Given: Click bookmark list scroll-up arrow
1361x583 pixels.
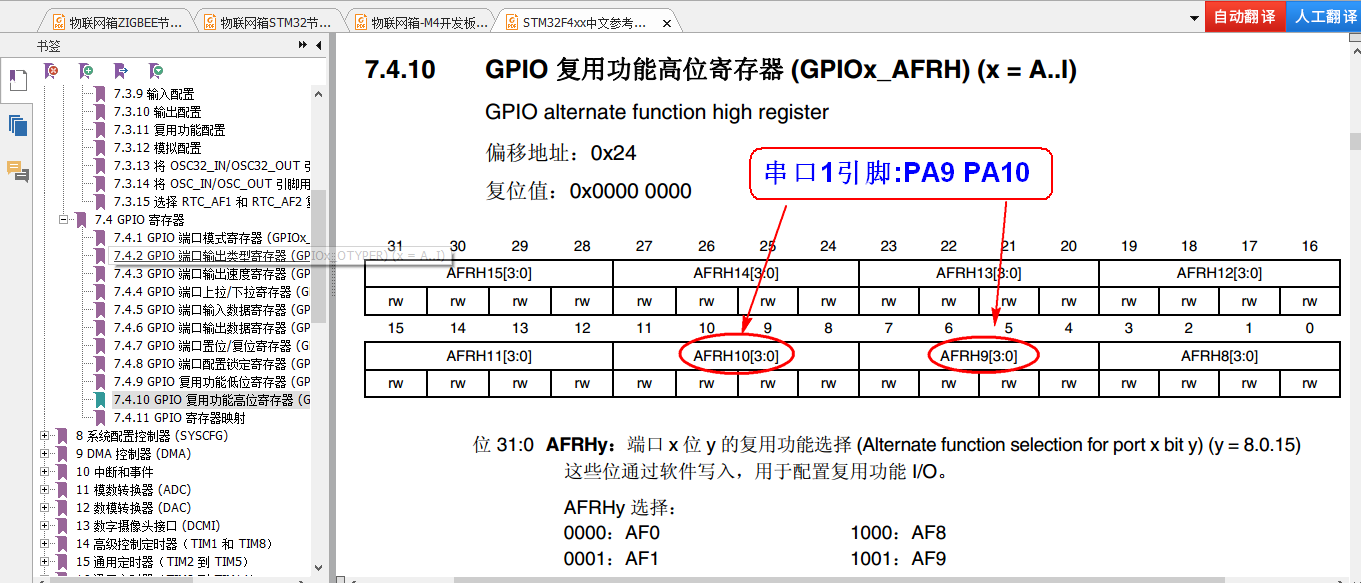Looking at the screenshot, I should (x=320, y=94).
